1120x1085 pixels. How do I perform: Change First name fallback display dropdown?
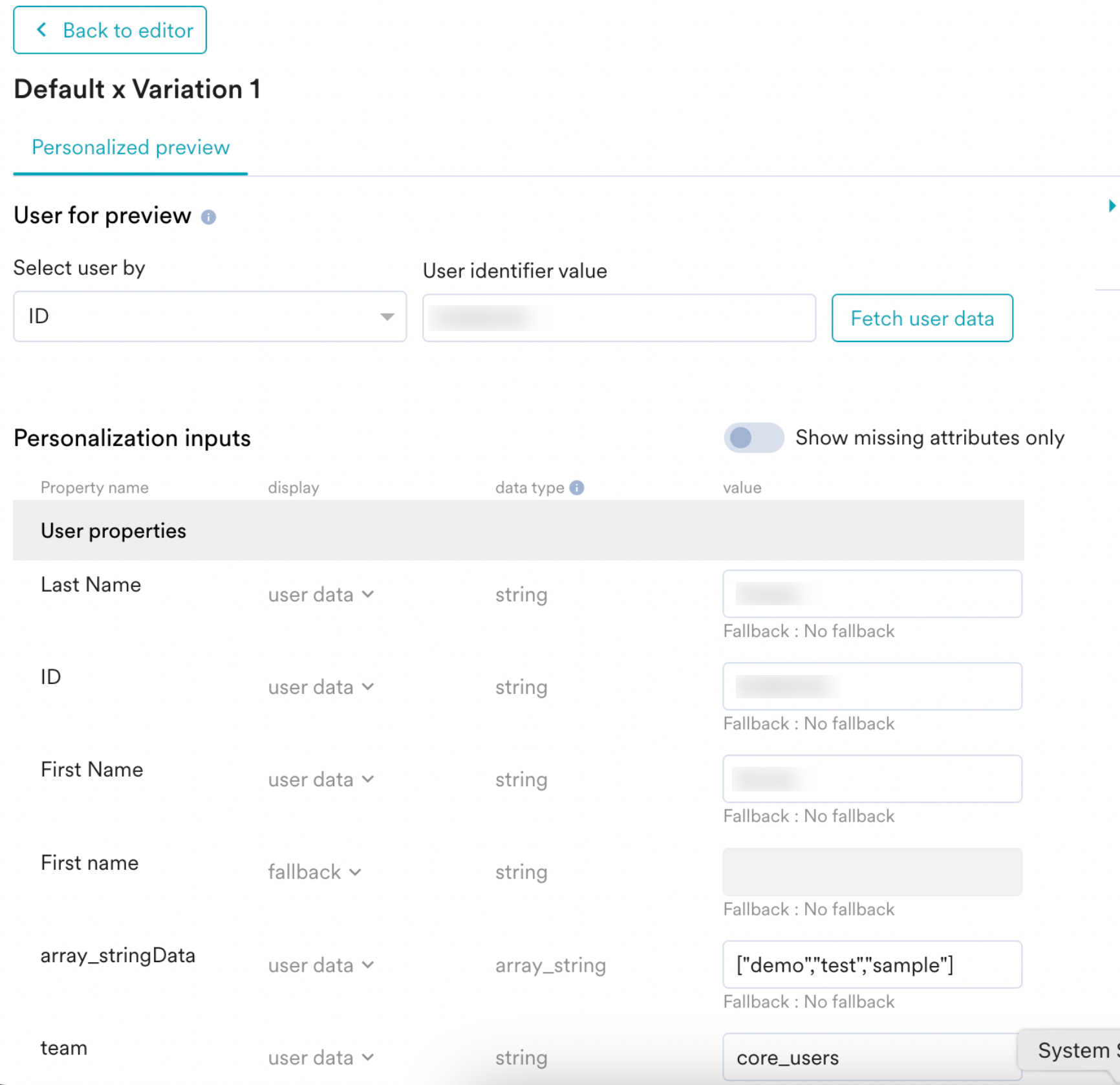coord(314,872)
